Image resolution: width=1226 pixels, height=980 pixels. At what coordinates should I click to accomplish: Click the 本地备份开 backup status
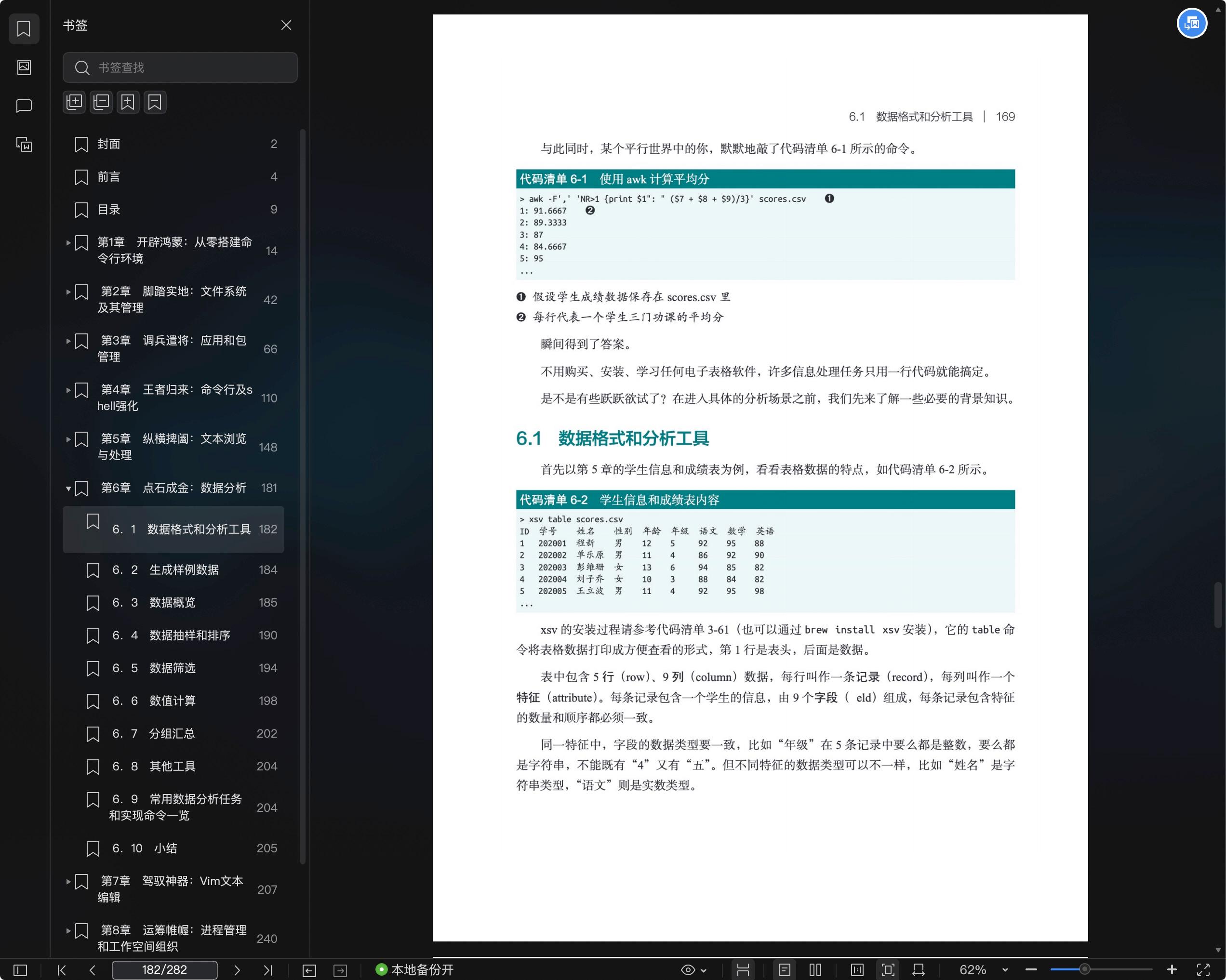[414, 970]
